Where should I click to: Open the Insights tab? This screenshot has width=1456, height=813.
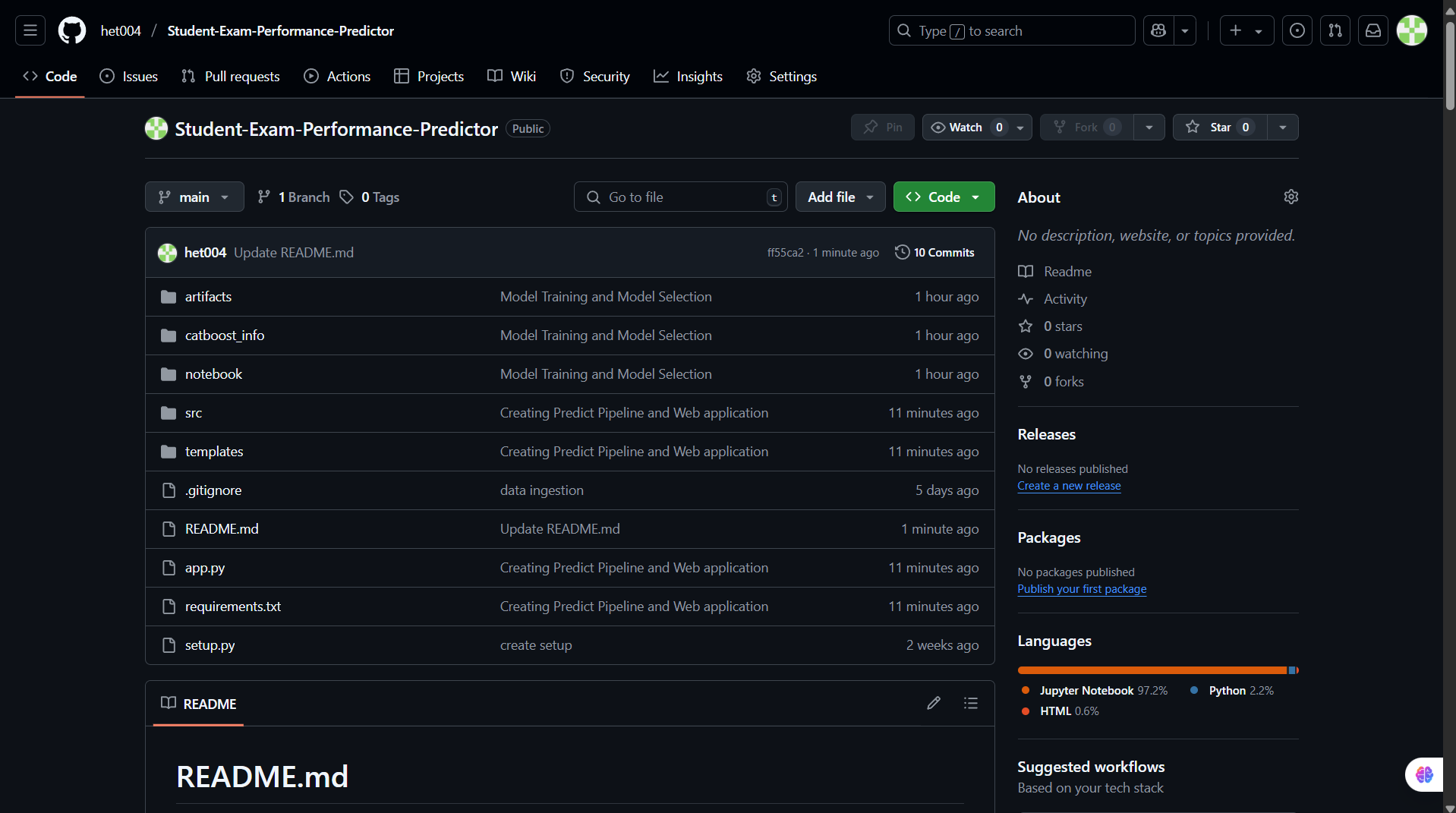[688, 77]
